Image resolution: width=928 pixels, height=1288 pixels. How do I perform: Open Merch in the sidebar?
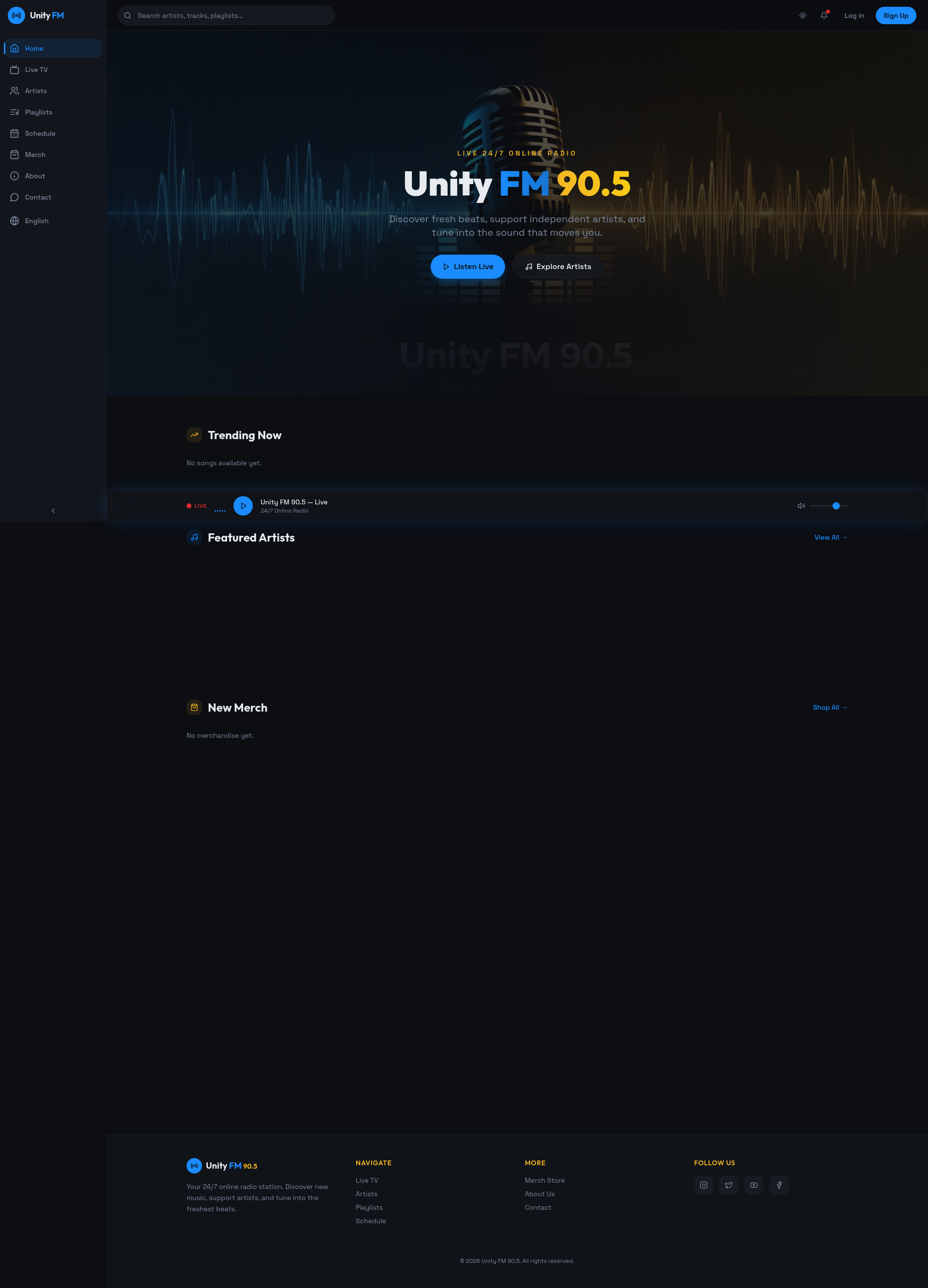[x=53, y=155]
